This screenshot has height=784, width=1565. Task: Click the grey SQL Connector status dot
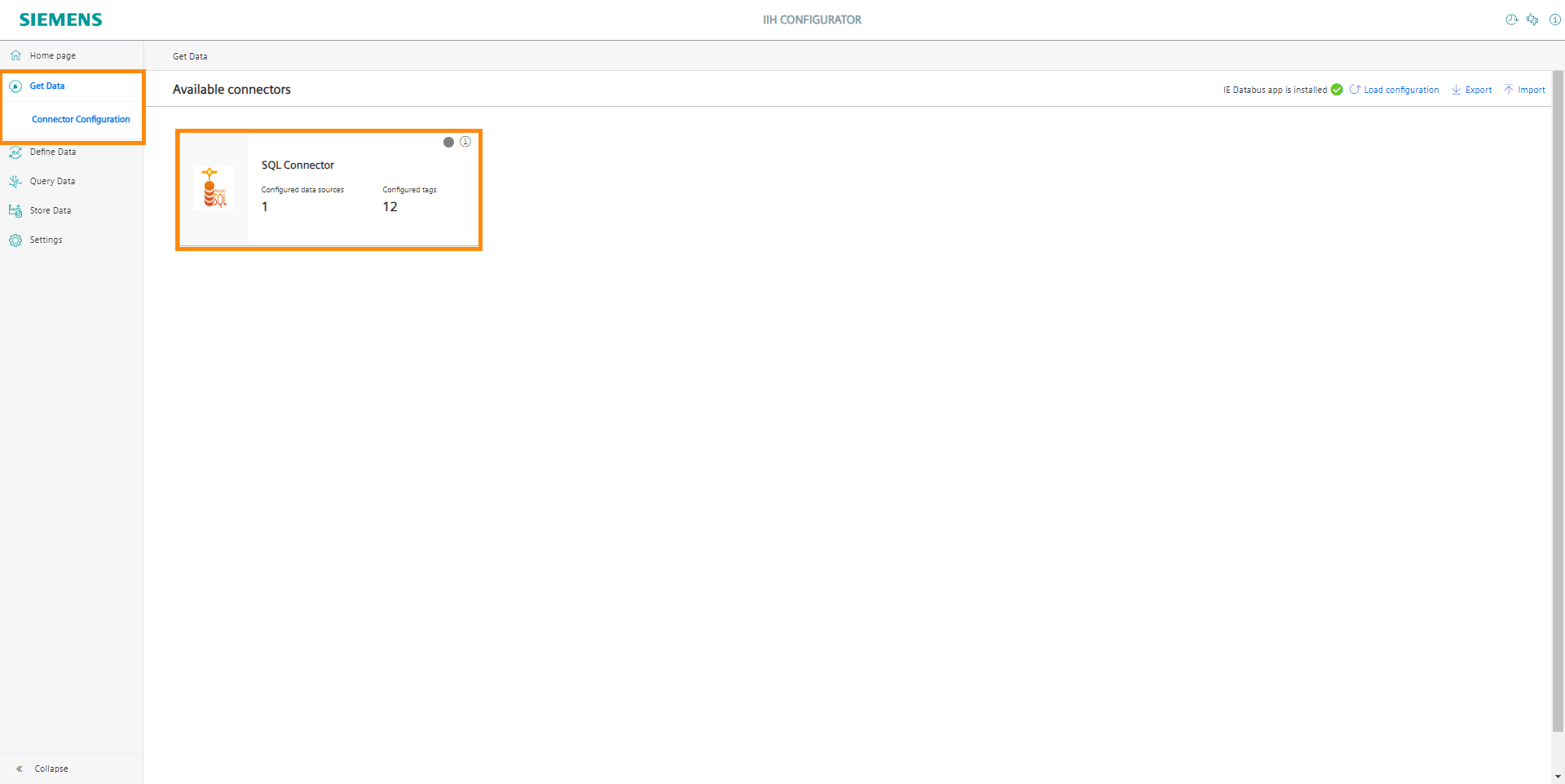click(448, 143)
